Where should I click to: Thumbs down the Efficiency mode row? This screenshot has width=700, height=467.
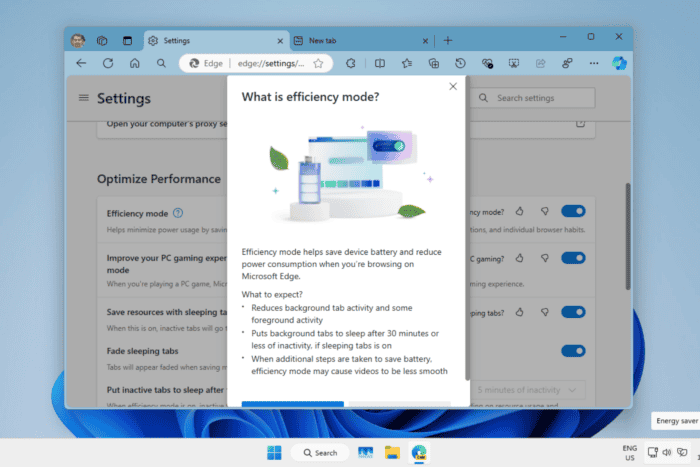coord(545,211)
